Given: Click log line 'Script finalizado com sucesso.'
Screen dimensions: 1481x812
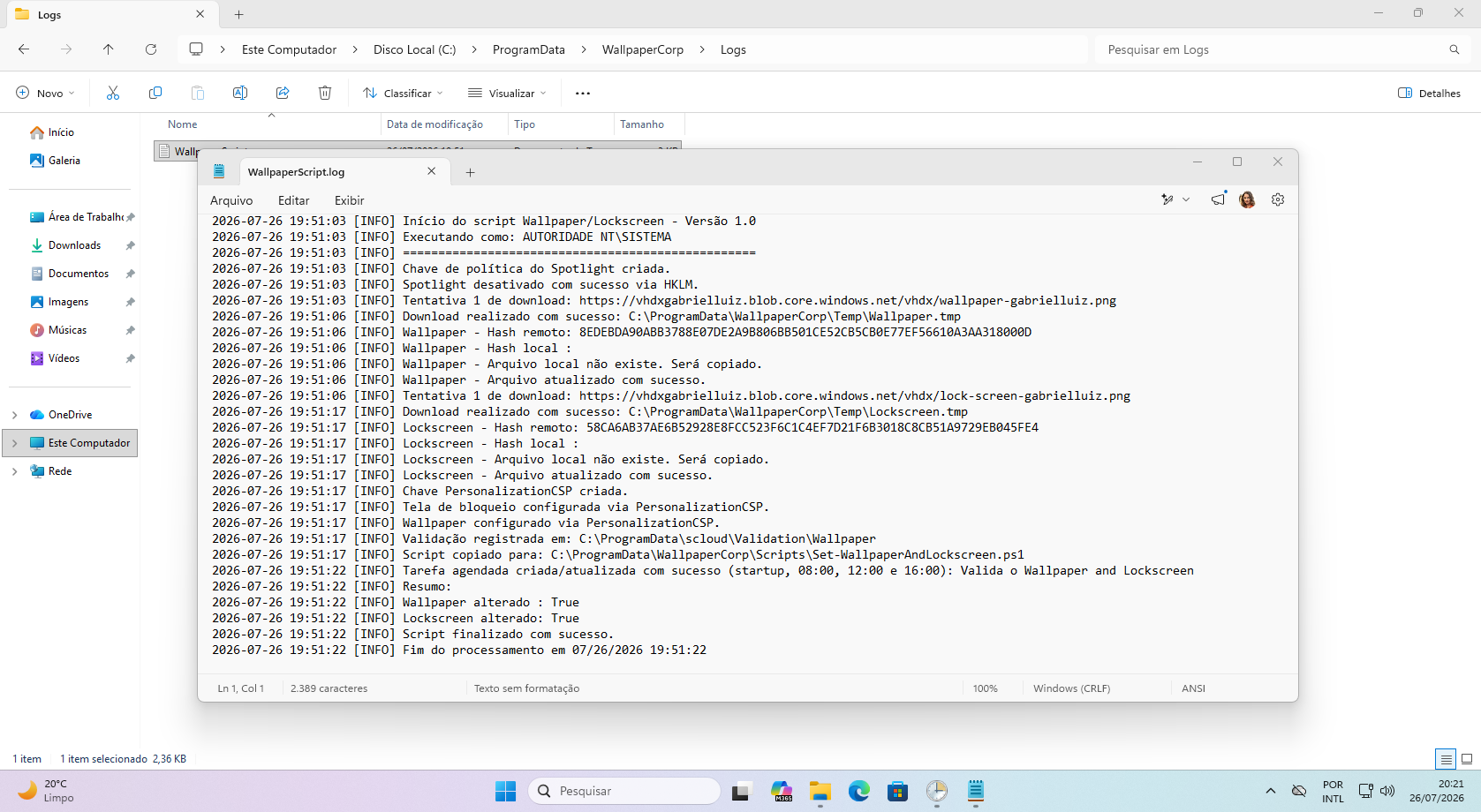Looking at the screenshot, I should click(x=508, y=634).
